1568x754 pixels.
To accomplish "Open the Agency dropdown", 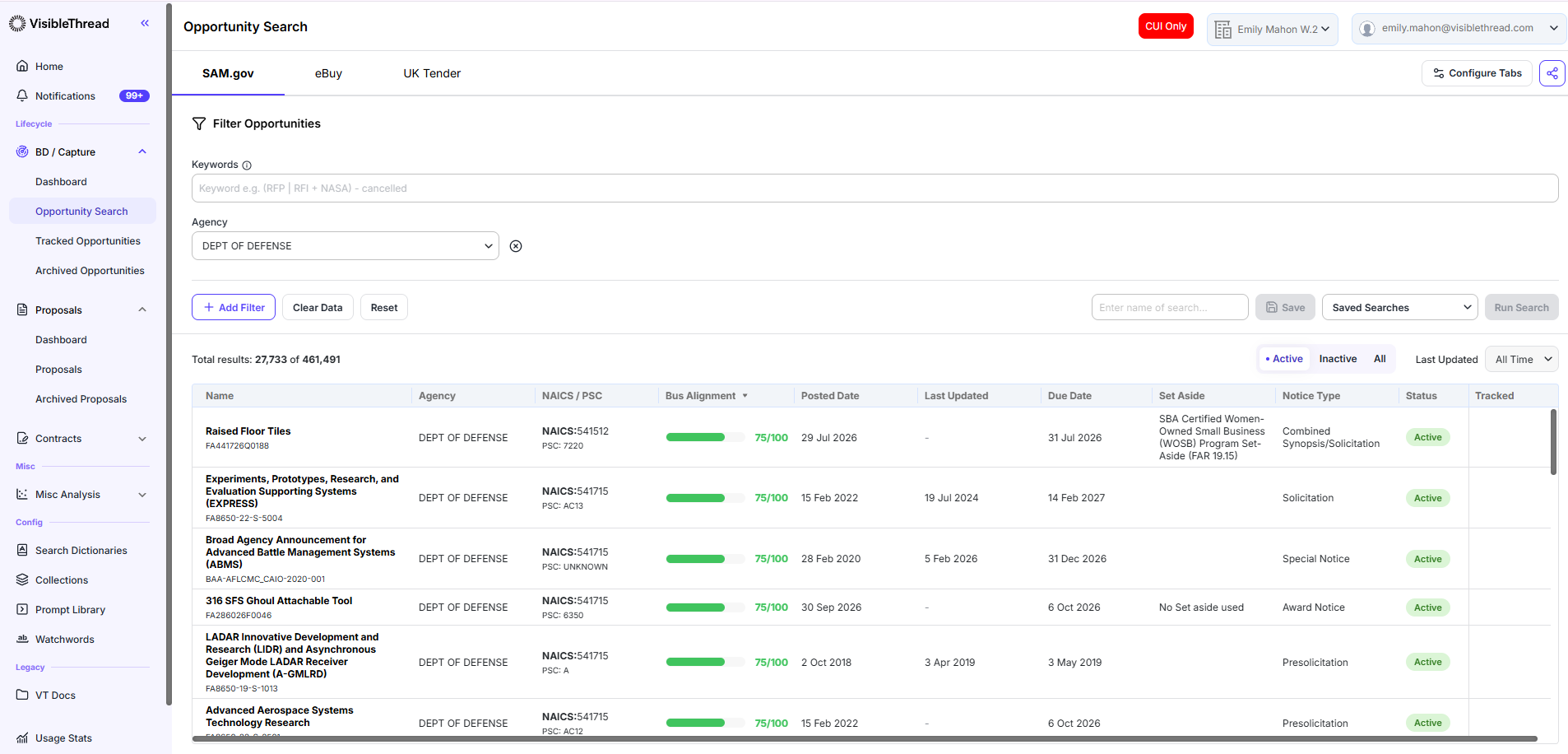I will coord(346,246).
